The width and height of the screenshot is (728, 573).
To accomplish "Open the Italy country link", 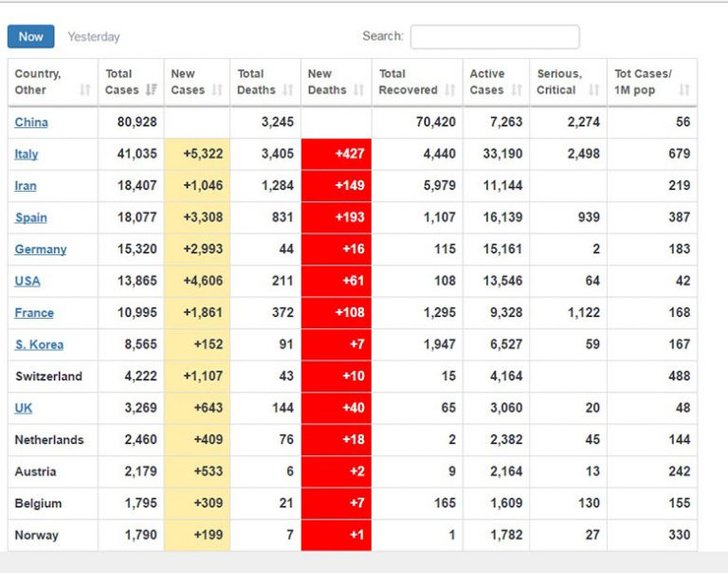I will point(26,154).
